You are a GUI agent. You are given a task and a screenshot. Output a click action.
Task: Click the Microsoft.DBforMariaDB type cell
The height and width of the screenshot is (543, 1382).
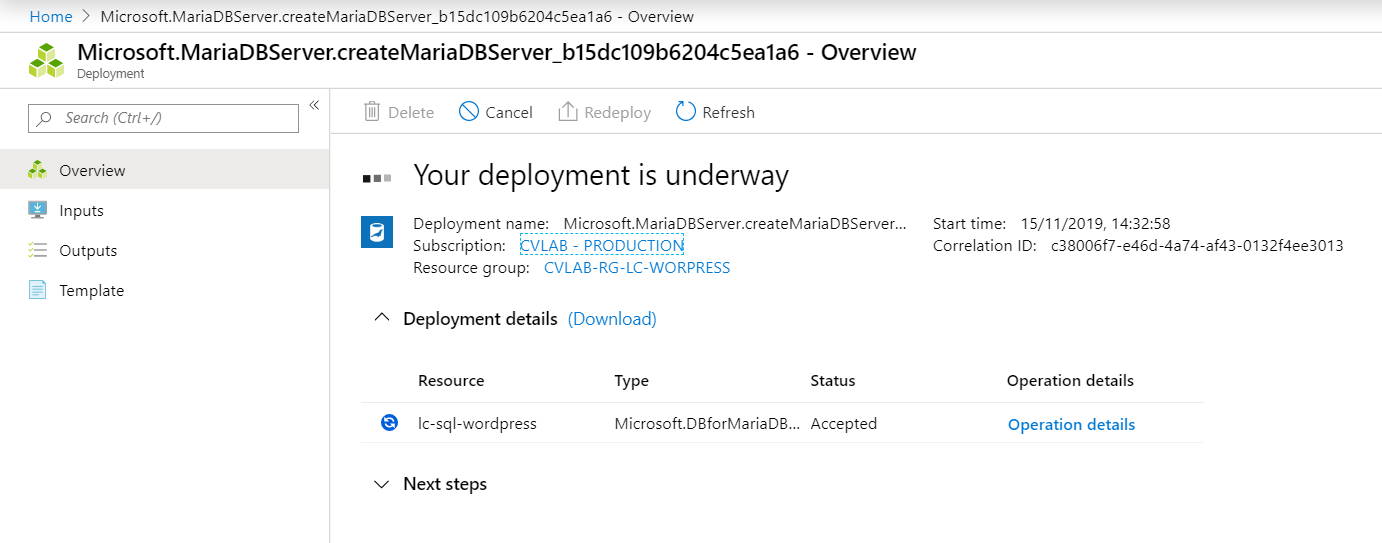pos(708,423)
